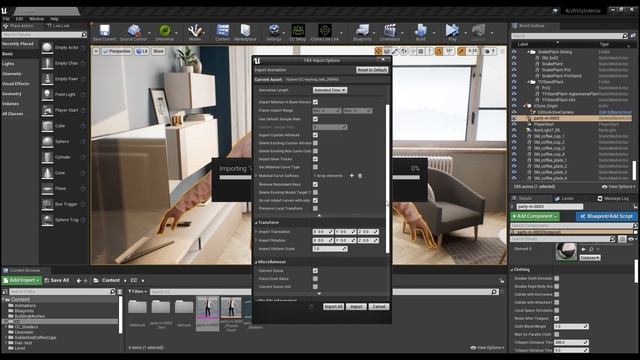Open the Content toolbar icon
The height and width of the screenshot is (360, 640).
pyautogui.click(x=222, y=32)
